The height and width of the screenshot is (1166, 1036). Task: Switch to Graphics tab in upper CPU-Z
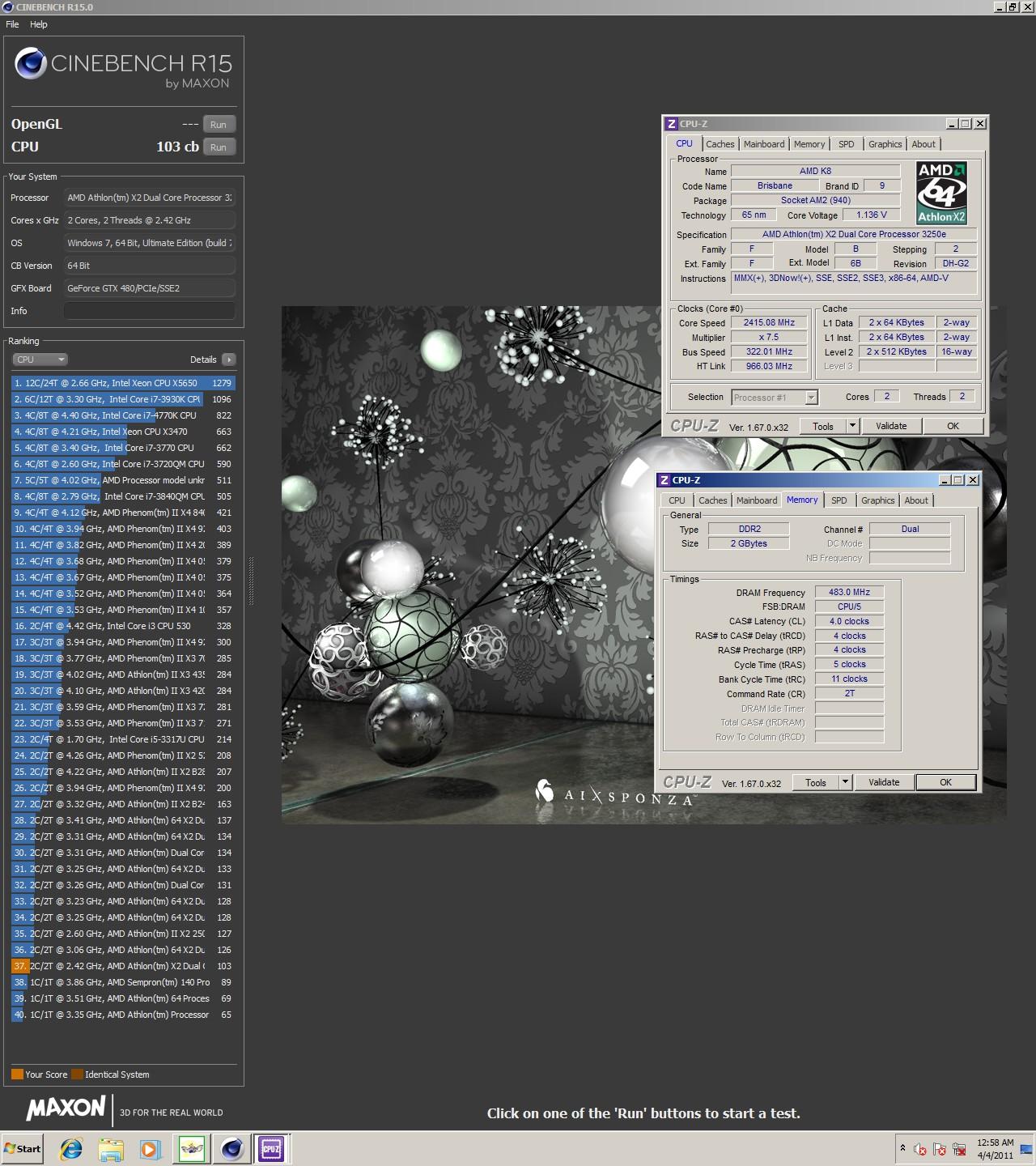coord(885,144)
